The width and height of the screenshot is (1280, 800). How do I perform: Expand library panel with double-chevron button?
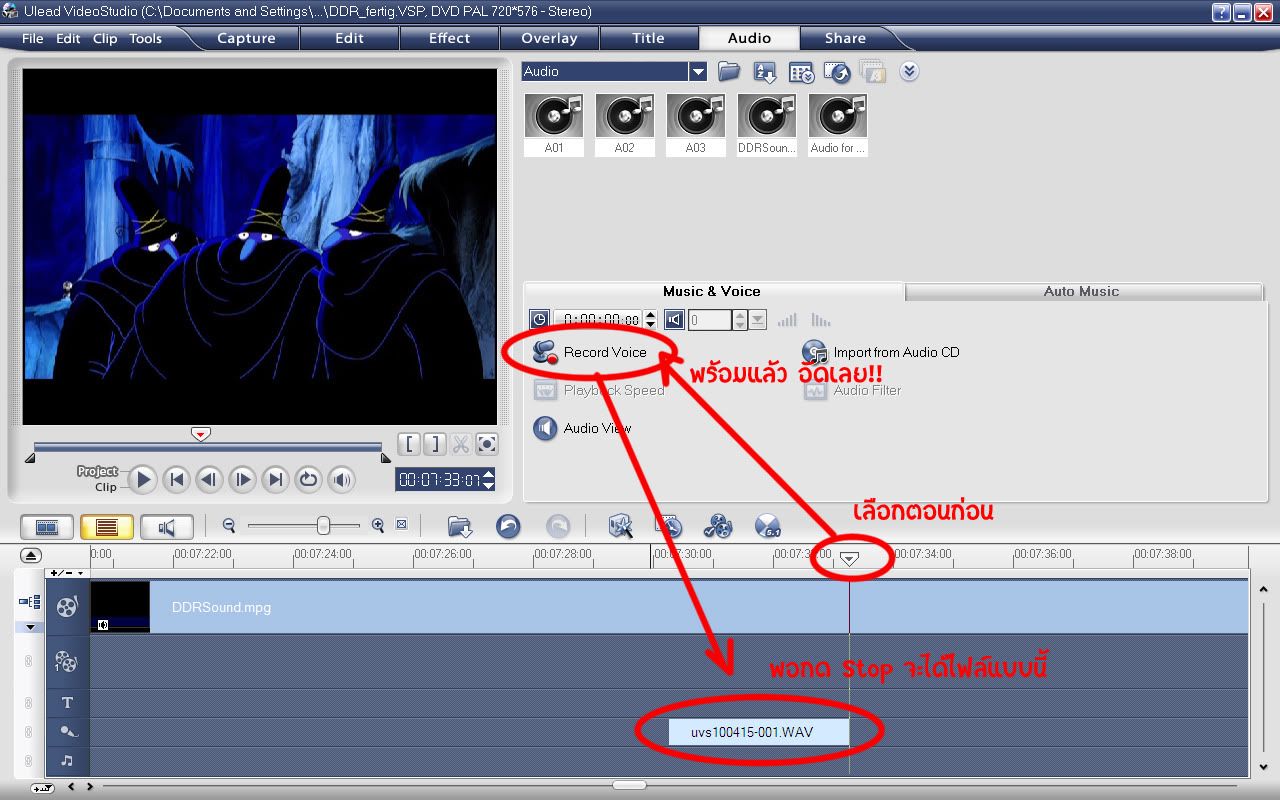click(x=908, y=72)
